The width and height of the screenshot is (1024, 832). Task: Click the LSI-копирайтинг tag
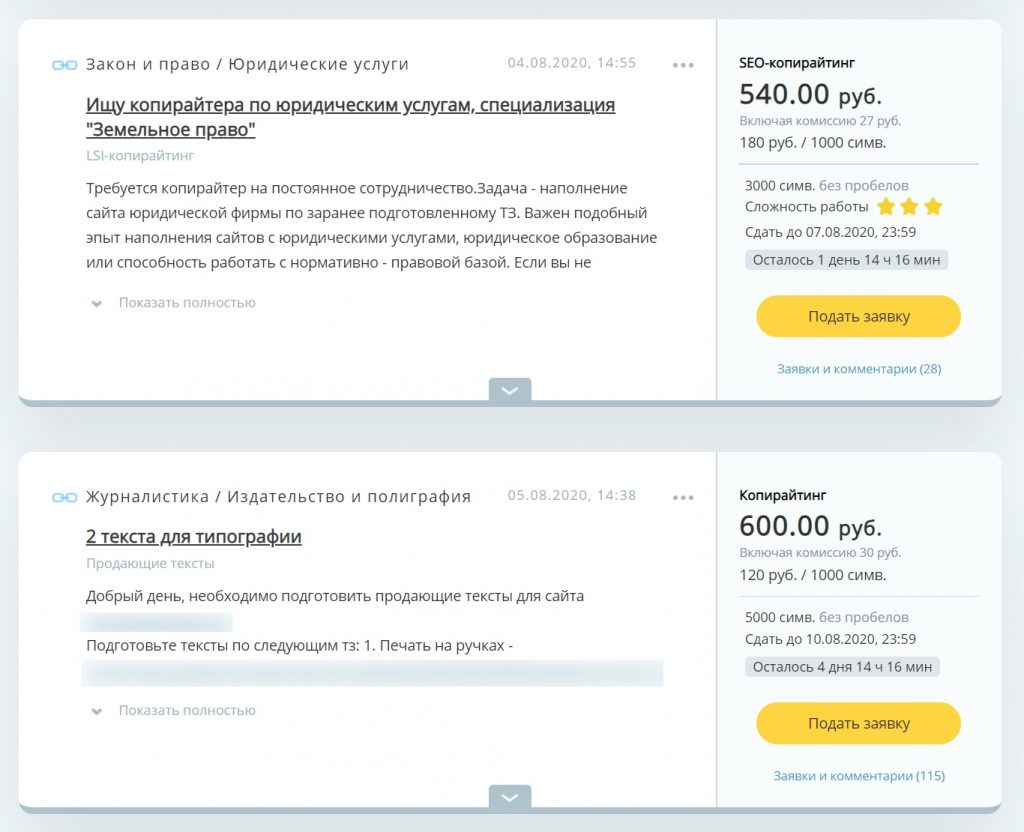[140, 156]
